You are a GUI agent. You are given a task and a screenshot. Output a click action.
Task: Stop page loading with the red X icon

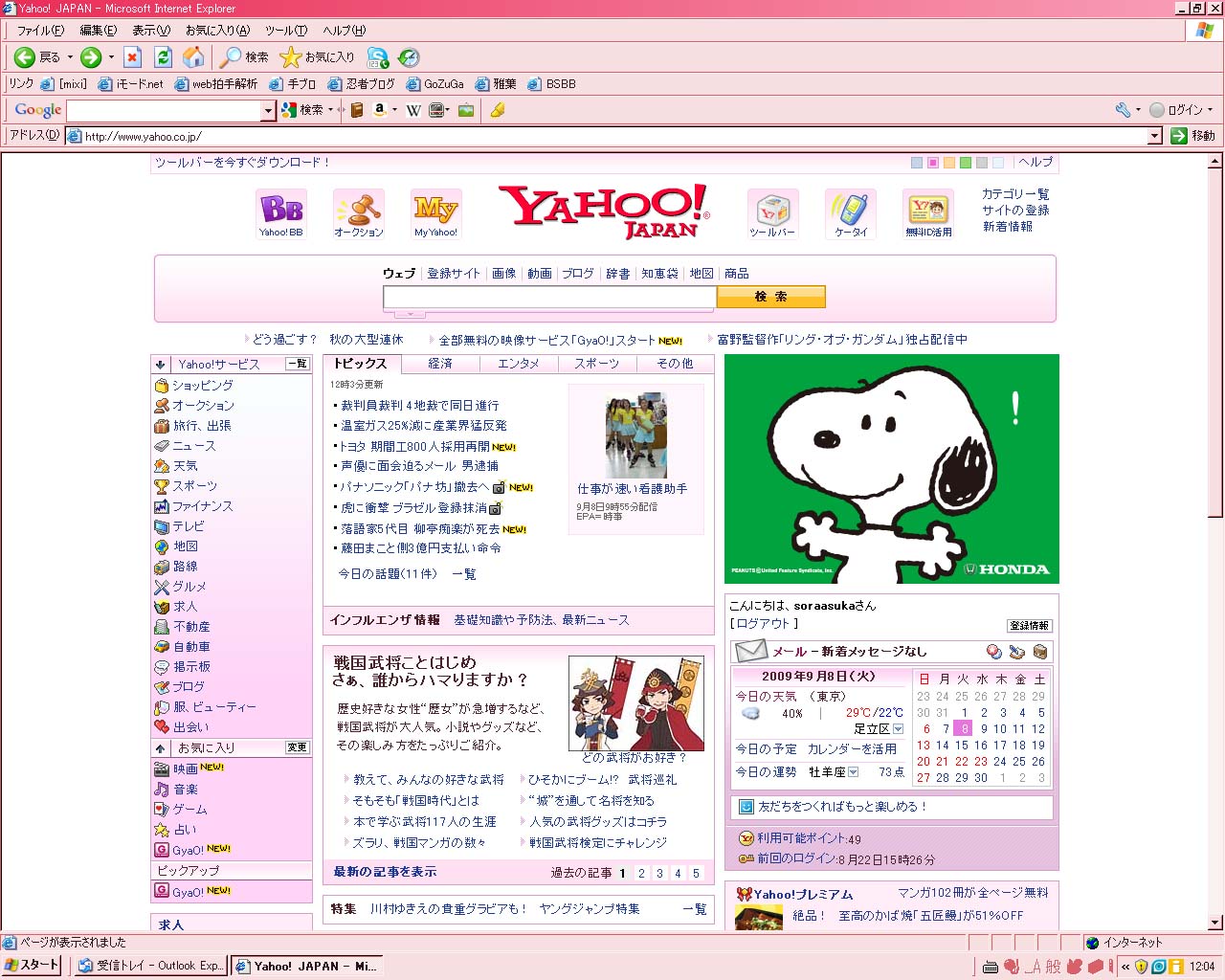132,57
